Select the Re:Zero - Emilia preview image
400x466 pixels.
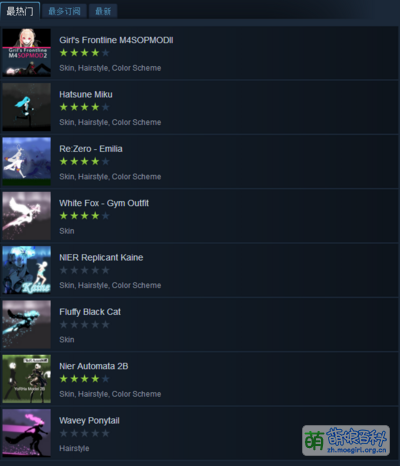pos(27,161)
